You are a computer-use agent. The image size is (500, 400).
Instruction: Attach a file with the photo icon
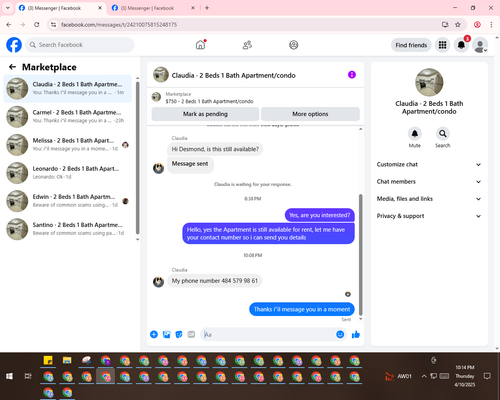click(166, 334)
